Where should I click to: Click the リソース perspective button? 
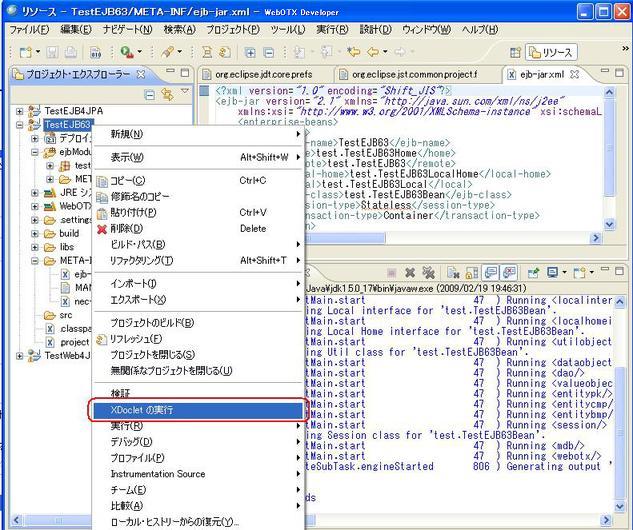pos(550,52)
